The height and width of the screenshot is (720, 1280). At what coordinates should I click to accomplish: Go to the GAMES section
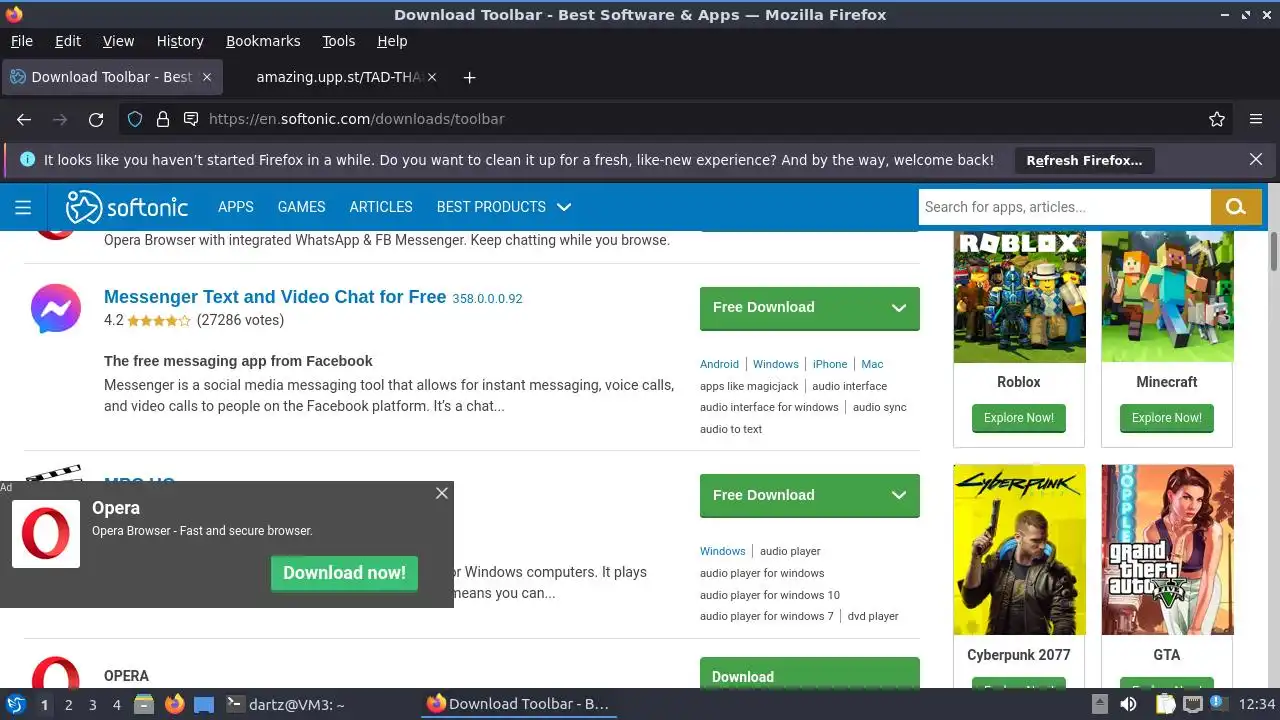[301, 207]
